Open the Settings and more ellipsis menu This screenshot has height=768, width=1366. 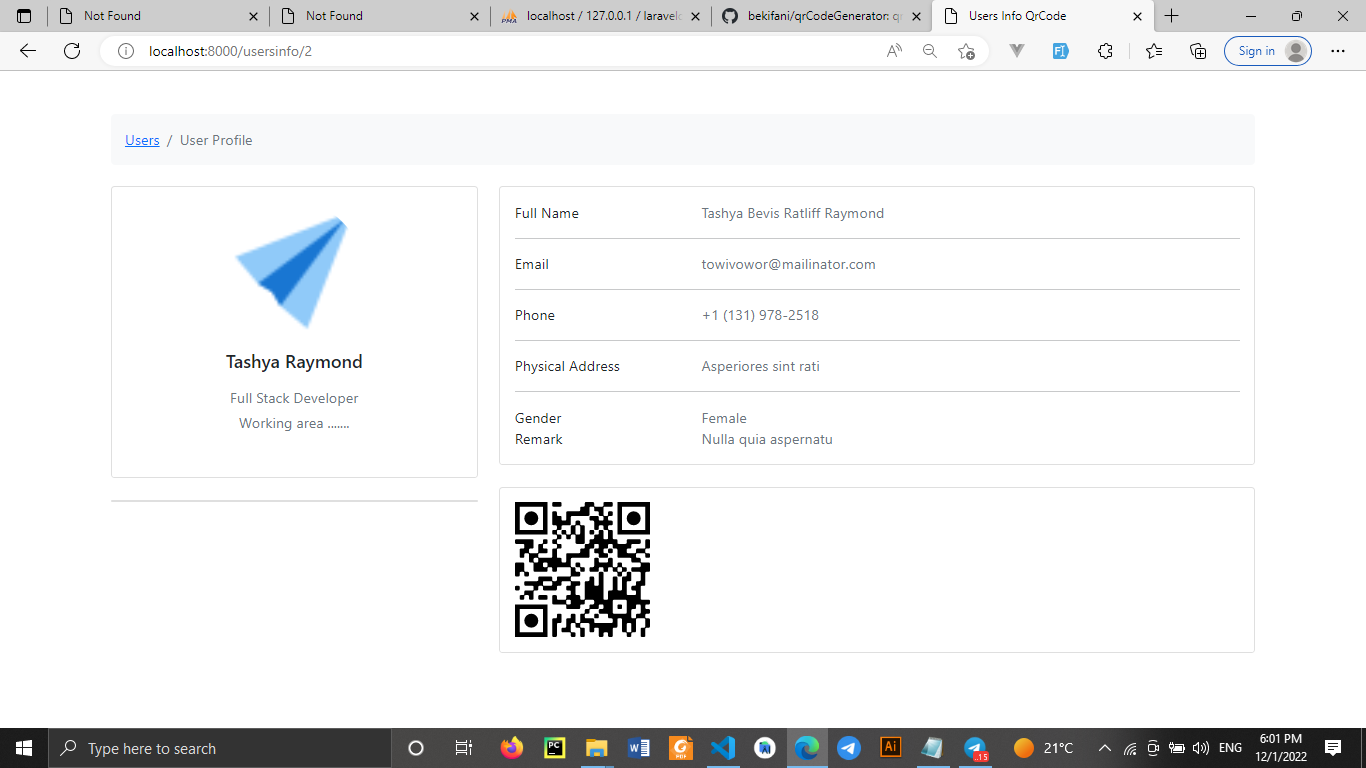pyautogui.click(x=1337, y=50)
